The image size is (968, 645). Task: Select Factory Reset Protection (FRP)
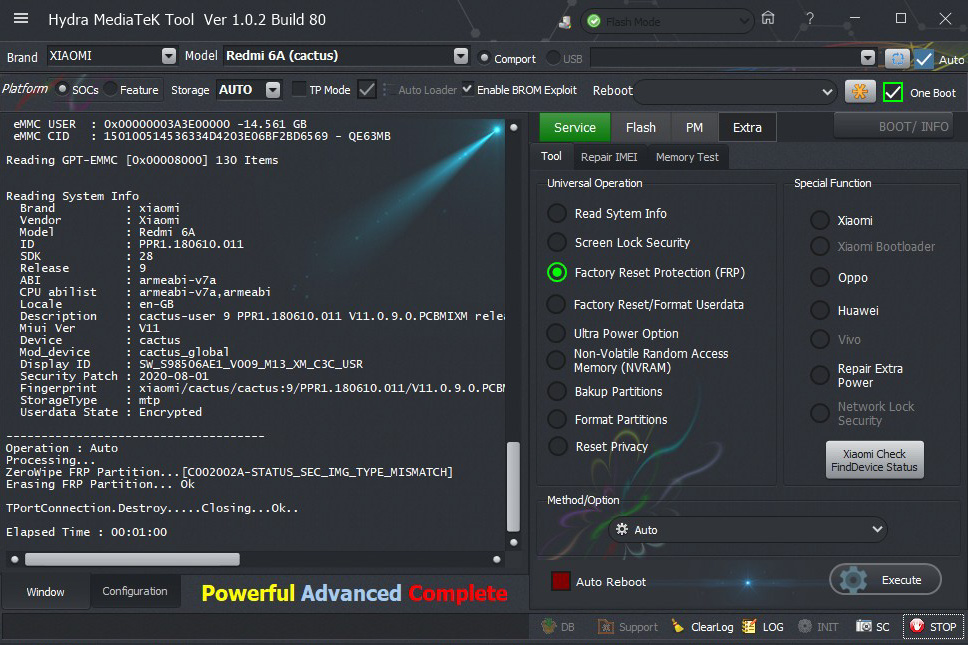[557, 272]
